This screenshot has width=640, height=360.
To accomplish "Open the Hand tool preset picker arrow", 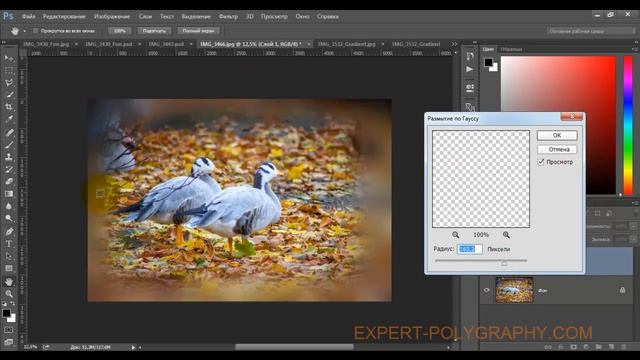I will [24, 31].
